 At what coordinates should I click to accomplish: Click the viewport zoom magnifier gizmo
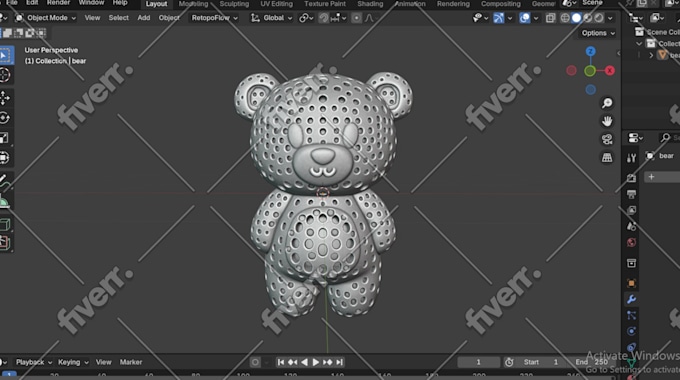(x=607, y=103)
